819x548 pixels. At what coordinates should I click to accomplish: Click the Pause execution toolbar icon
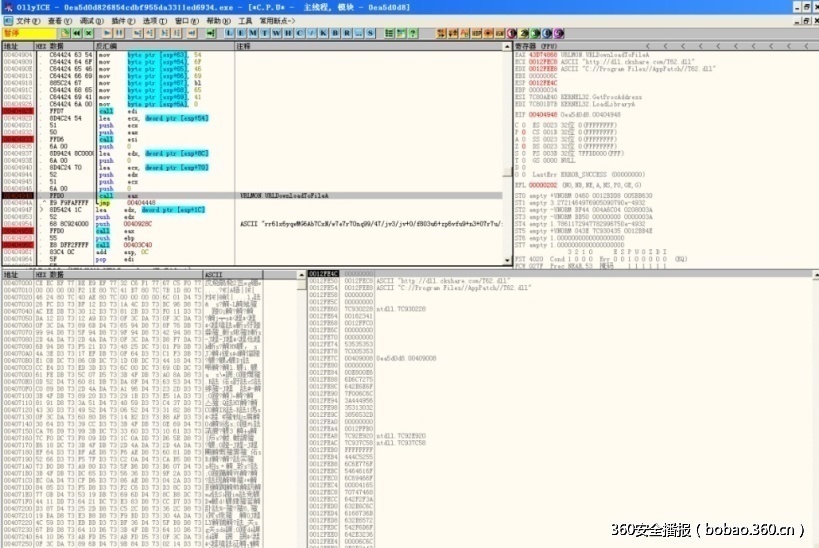tap(119, 33)
